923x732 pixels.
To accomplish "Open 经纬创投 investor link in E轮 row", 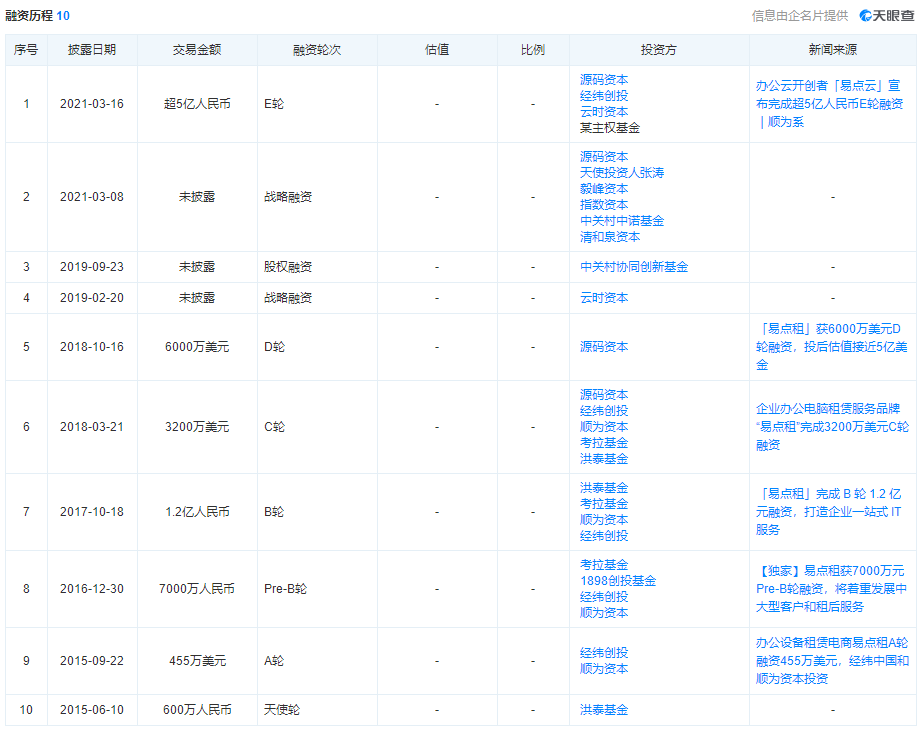I will pyautogui.click(x=604, y=96).
